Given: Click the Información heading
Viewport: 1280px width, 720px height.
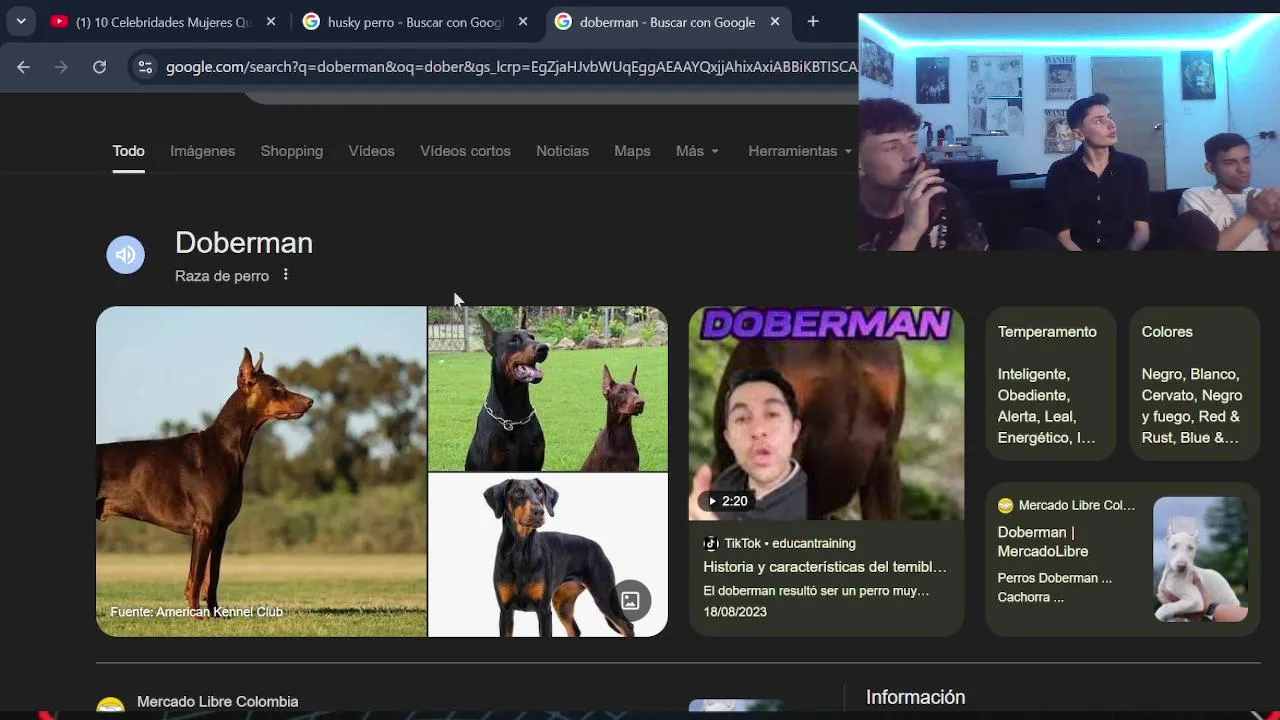Looking at the screenshot, I should click(x=915, y=697).
